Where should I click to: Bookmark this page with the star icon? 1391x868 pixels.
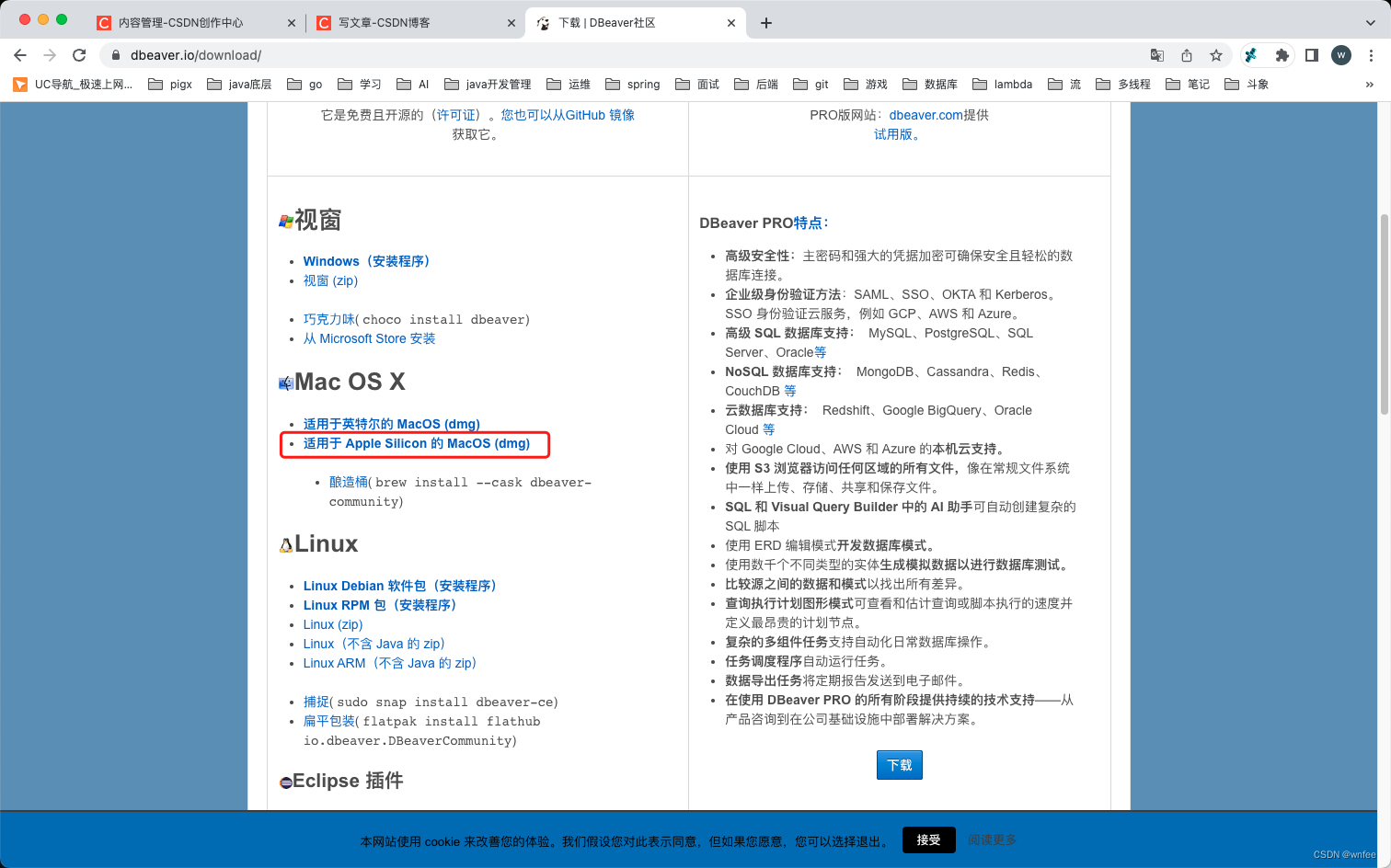(x=1216, y=55)
